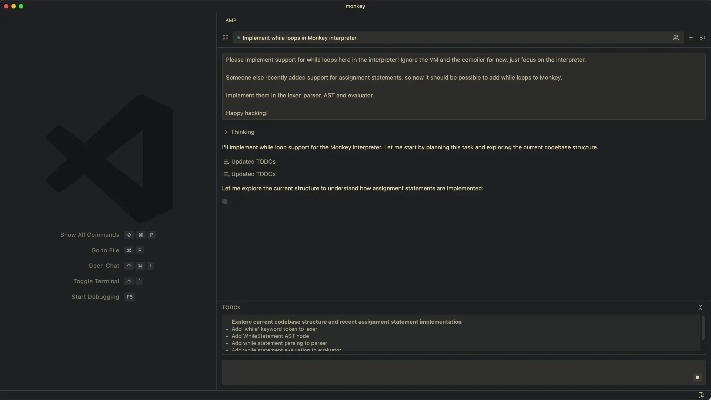Click the 'Happy hacking!' line in the prompt
Viewport: 711px width, 400px height.
pos(246,113)
